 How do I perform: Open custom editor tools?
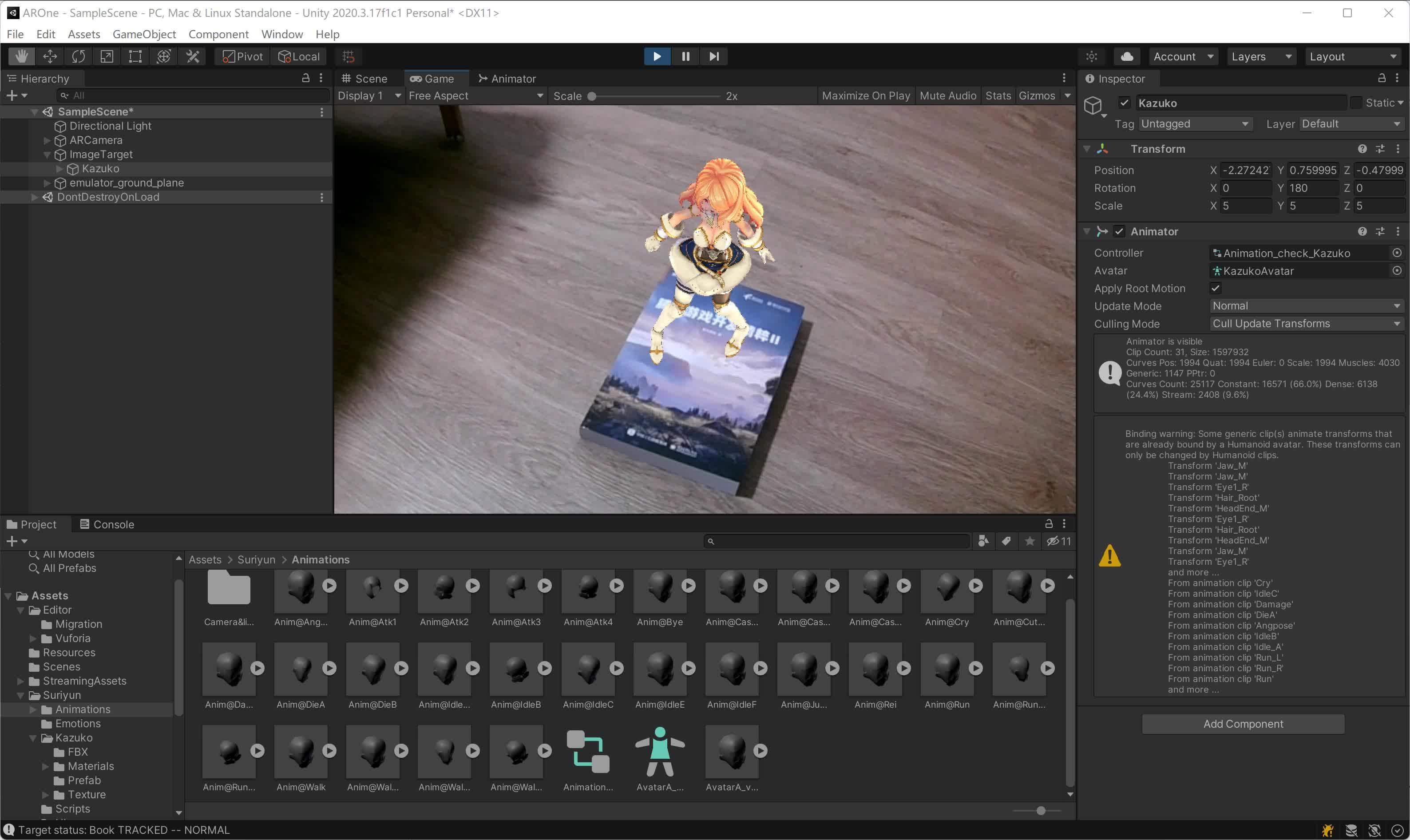click(192, 56)
